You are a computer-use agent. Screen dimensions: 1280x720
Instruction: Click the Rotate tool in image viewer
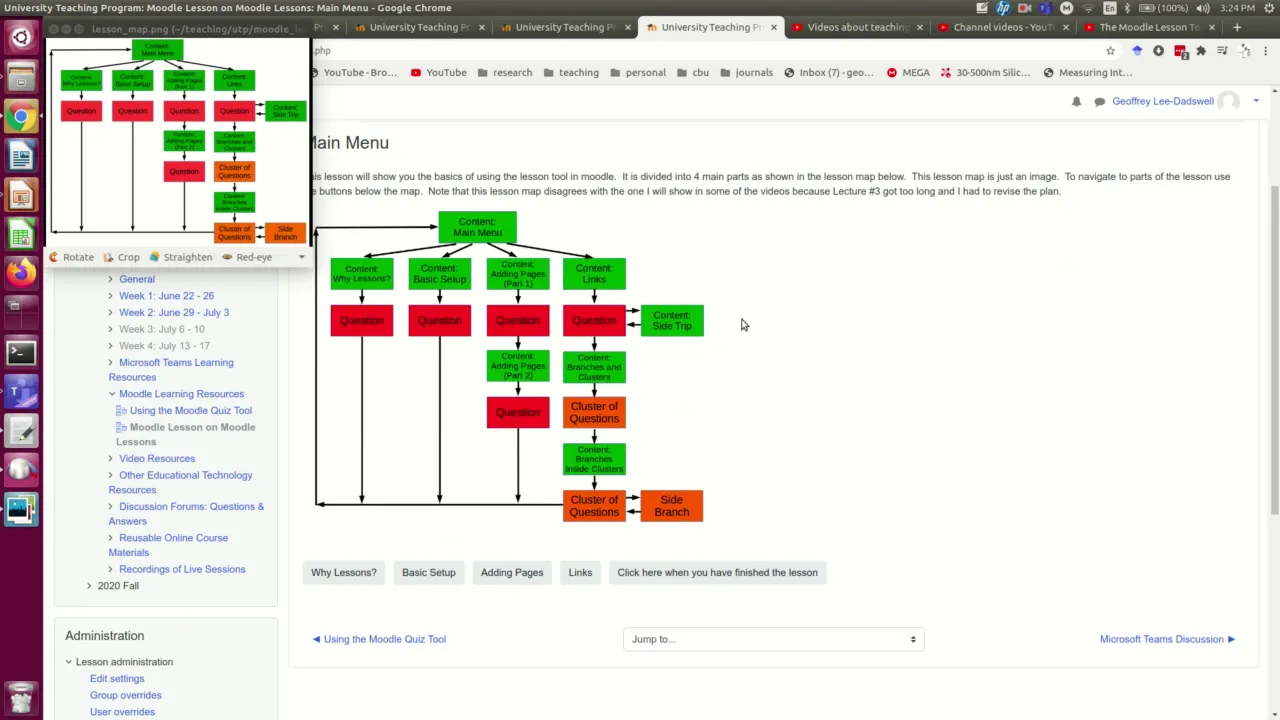(72, 257)
